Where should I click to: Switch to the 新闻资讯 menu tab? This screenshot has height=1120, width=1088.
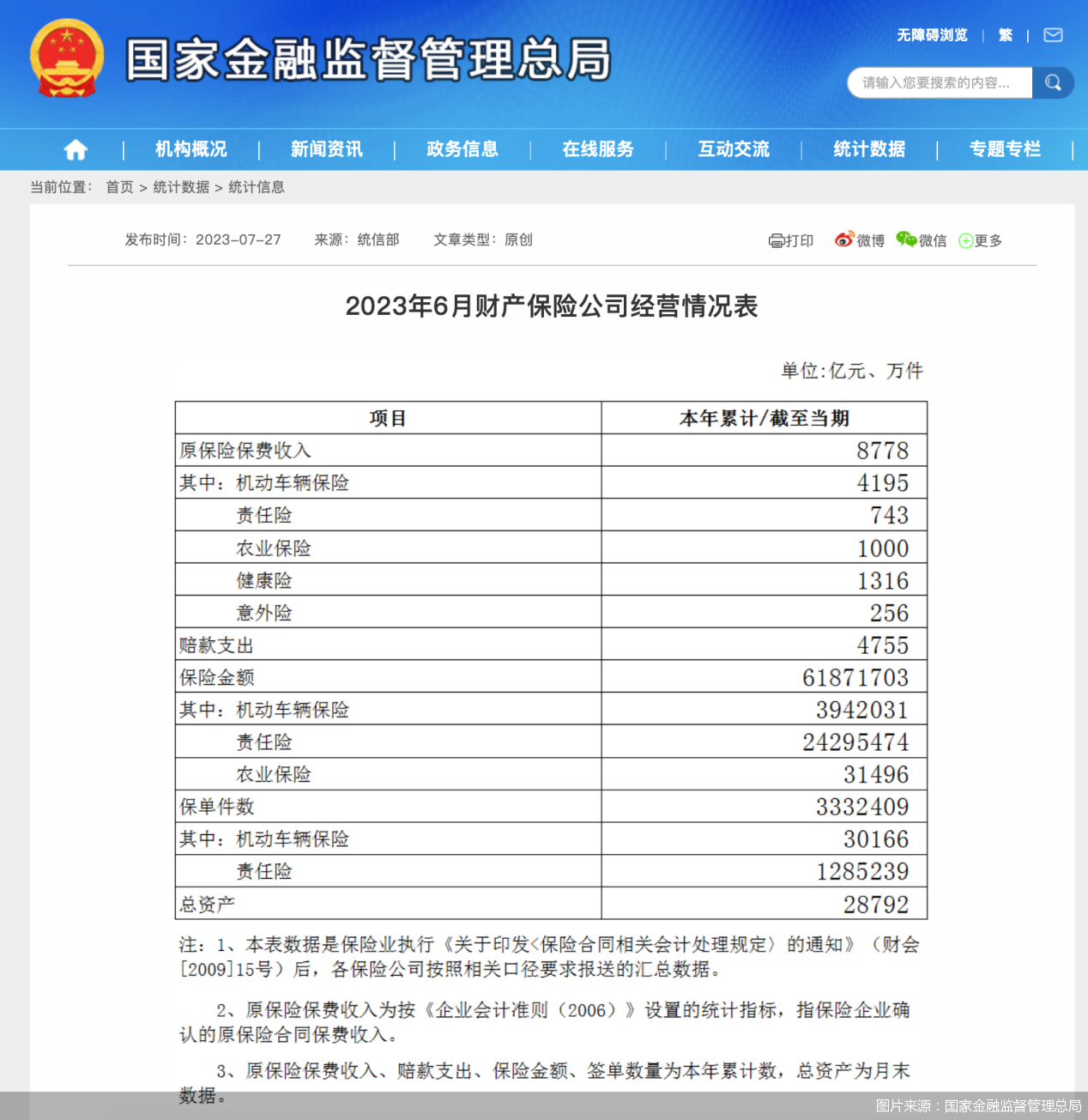pos(326,149)
